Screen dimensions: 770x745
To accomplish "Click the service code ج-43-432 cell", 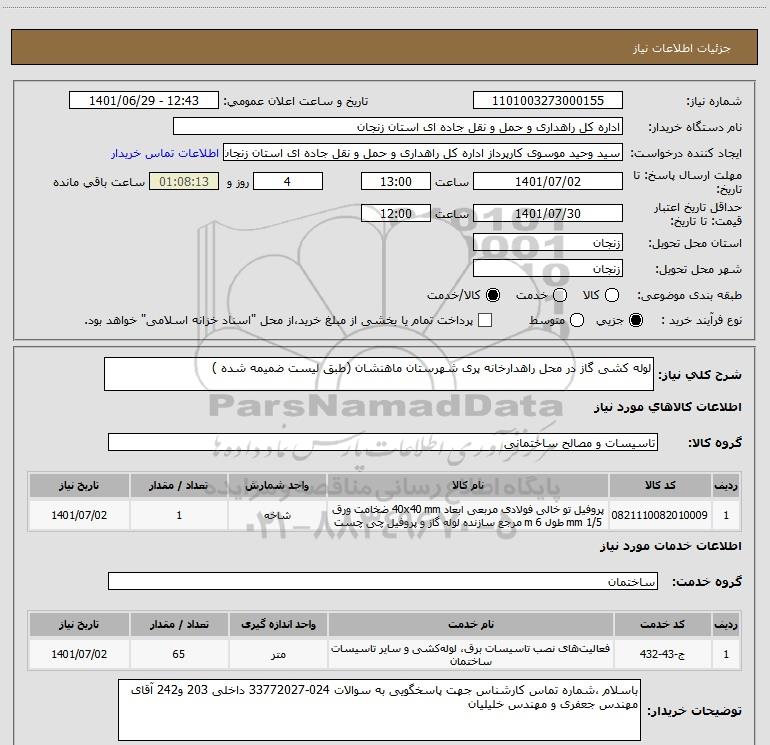I will [662, 654].
